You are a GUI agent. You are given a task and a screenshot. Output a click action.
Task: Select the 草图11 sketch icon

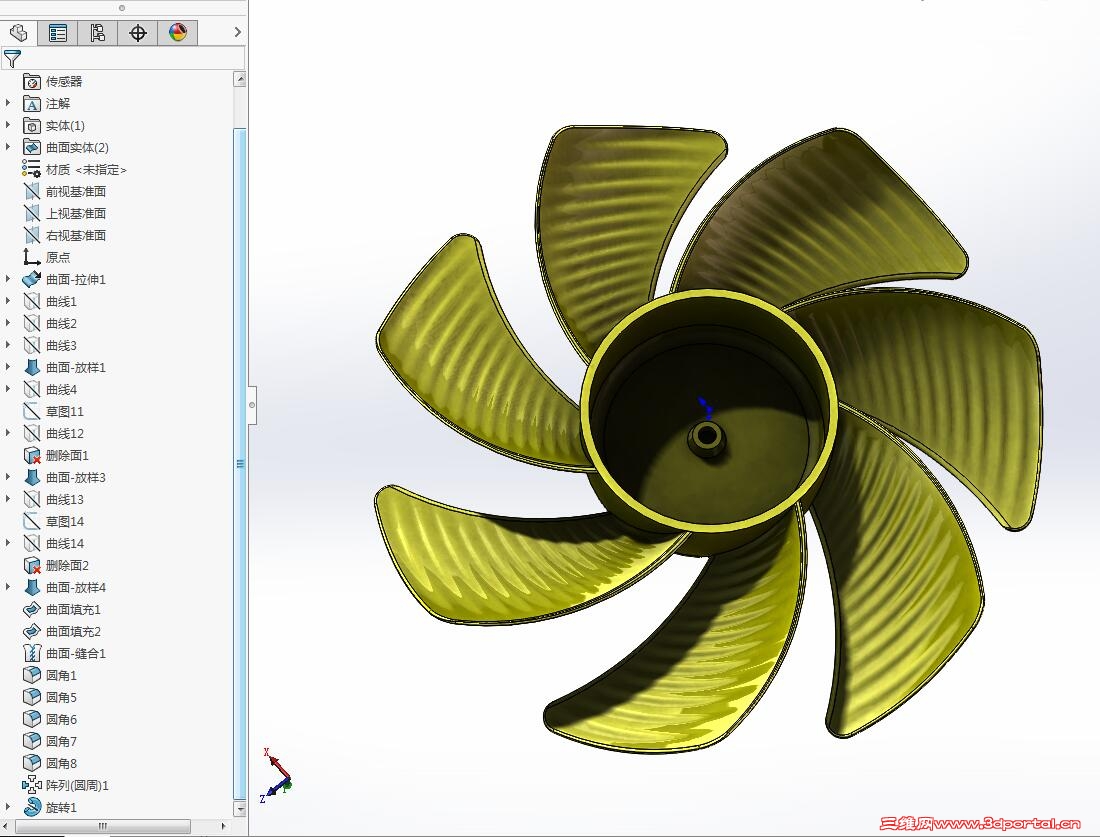(x=32, y=411)
